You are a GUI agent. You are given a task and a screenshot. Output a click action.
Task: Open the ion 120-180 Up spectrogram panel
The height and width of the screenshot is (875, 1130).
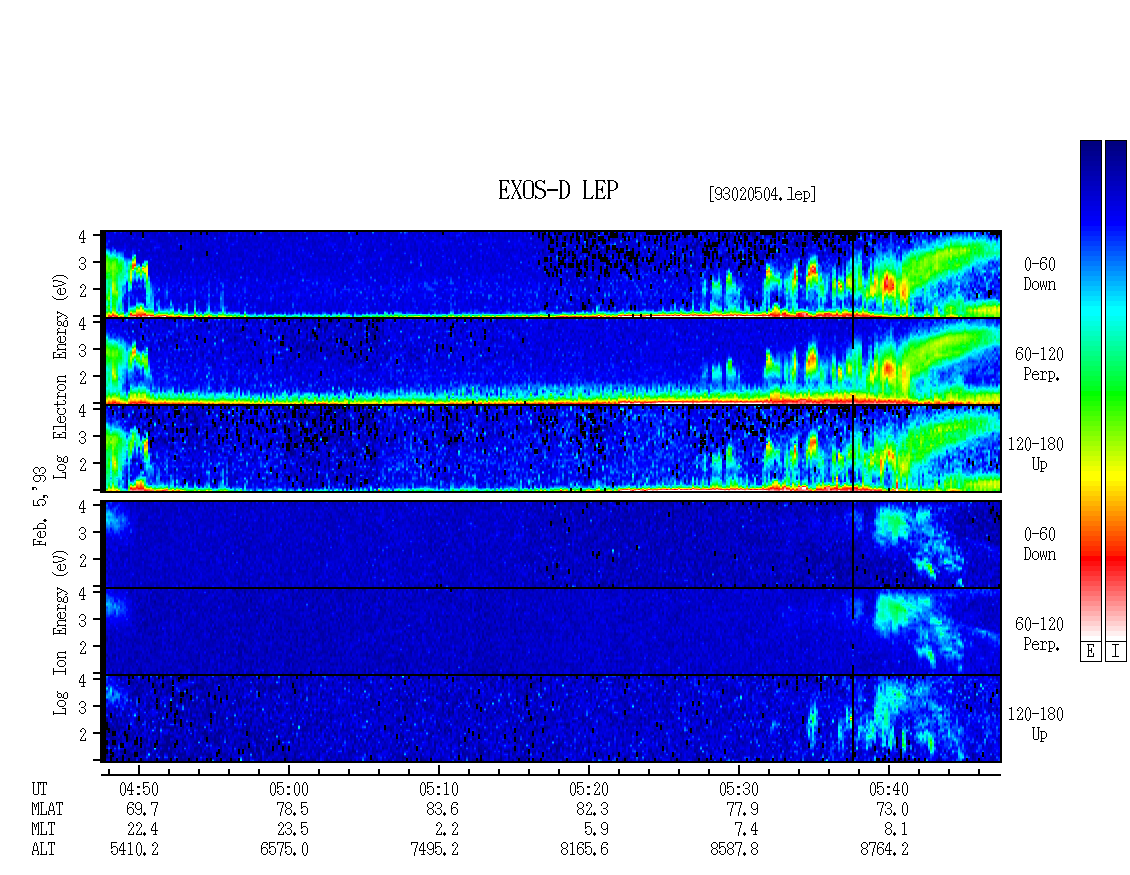tap(553, 719)
